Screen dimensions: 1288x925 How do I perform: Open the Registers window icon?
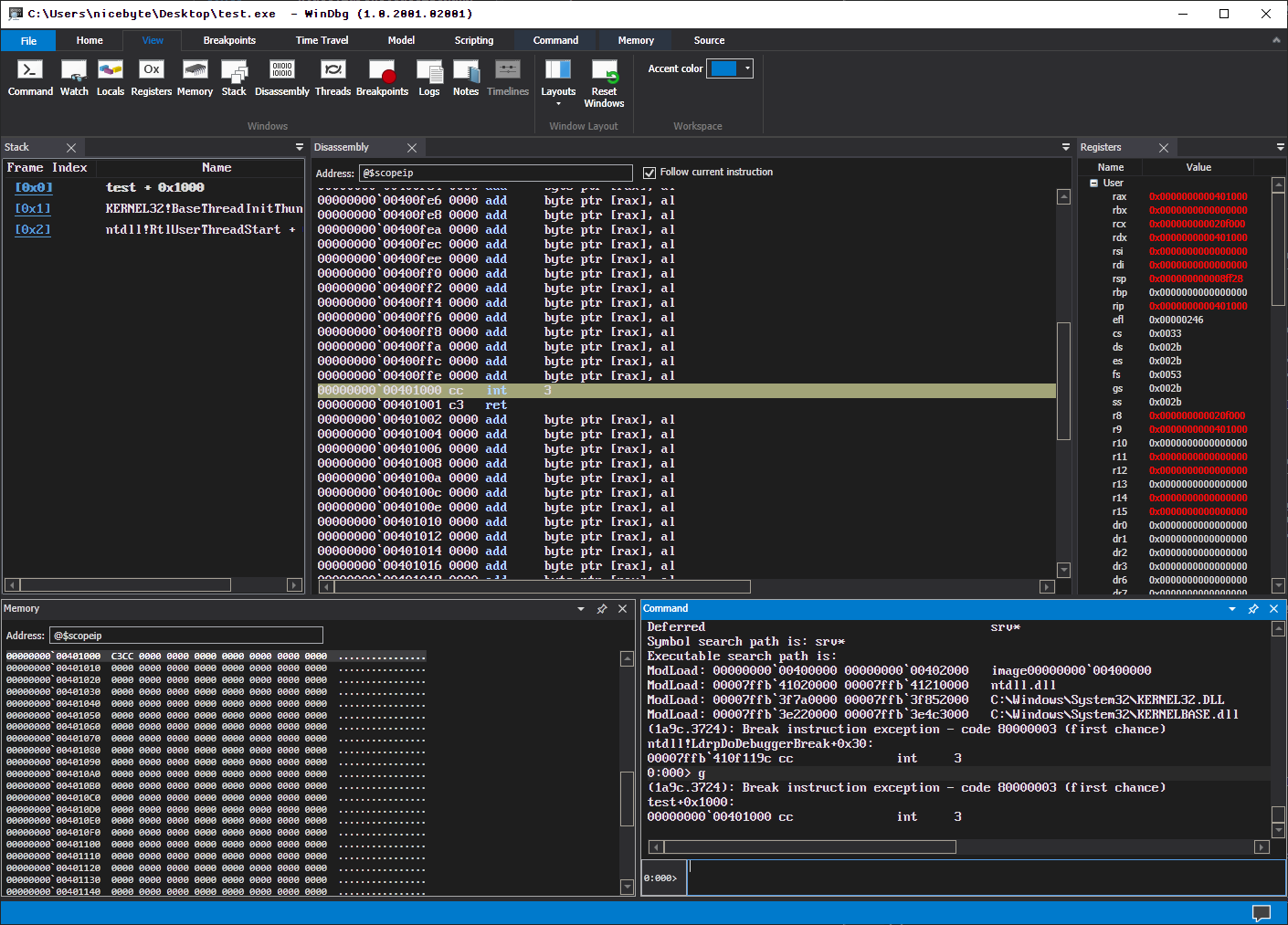pyautogui.click(x=151, y=78)
